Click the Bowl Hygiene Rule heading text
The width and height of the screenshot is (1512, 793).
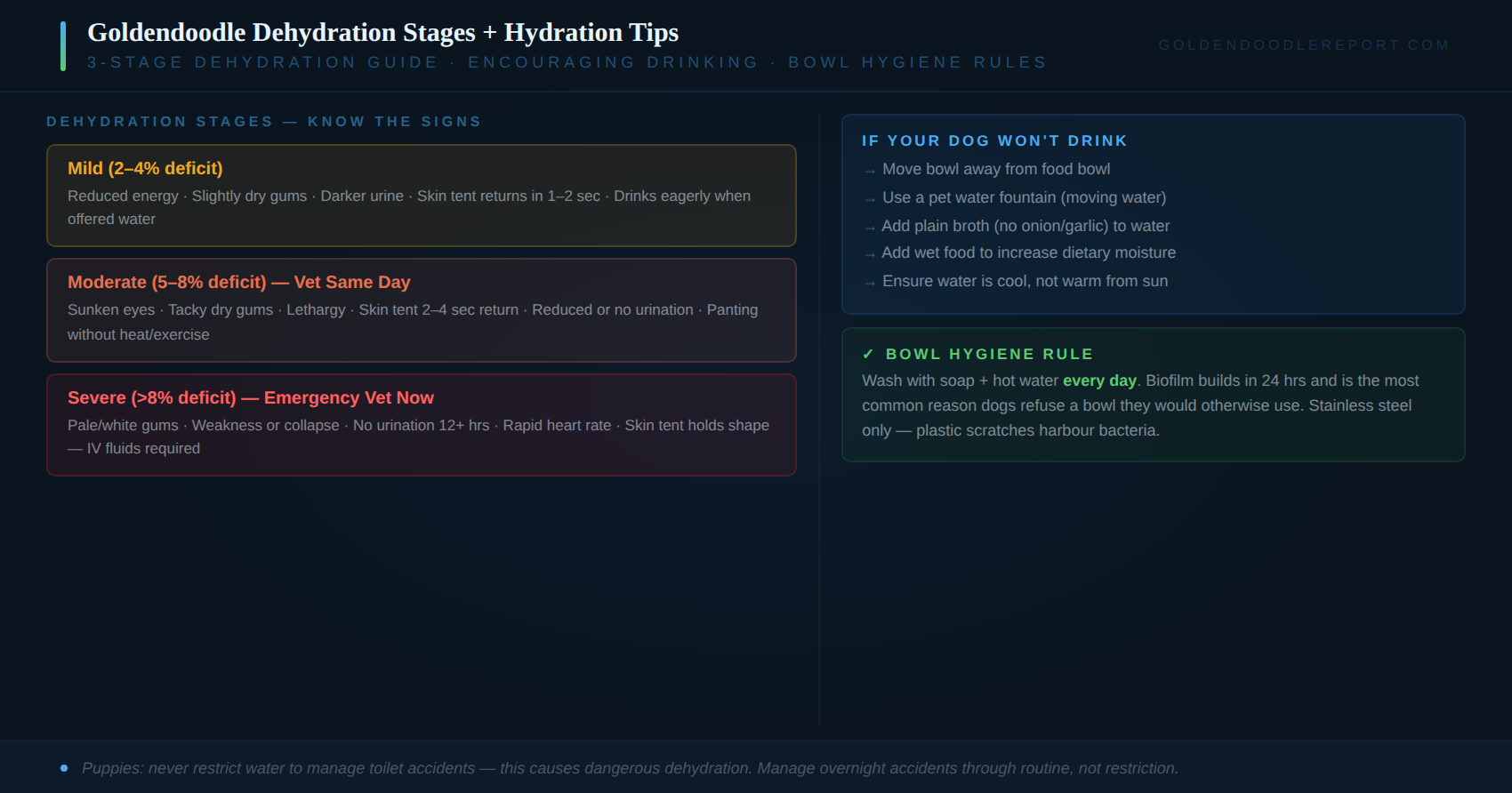coord(989,354)
